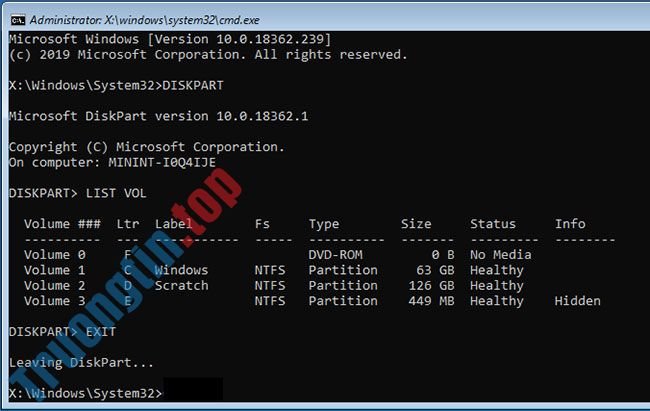Click the NTFS value in Volume 1 row

(270, 270)
